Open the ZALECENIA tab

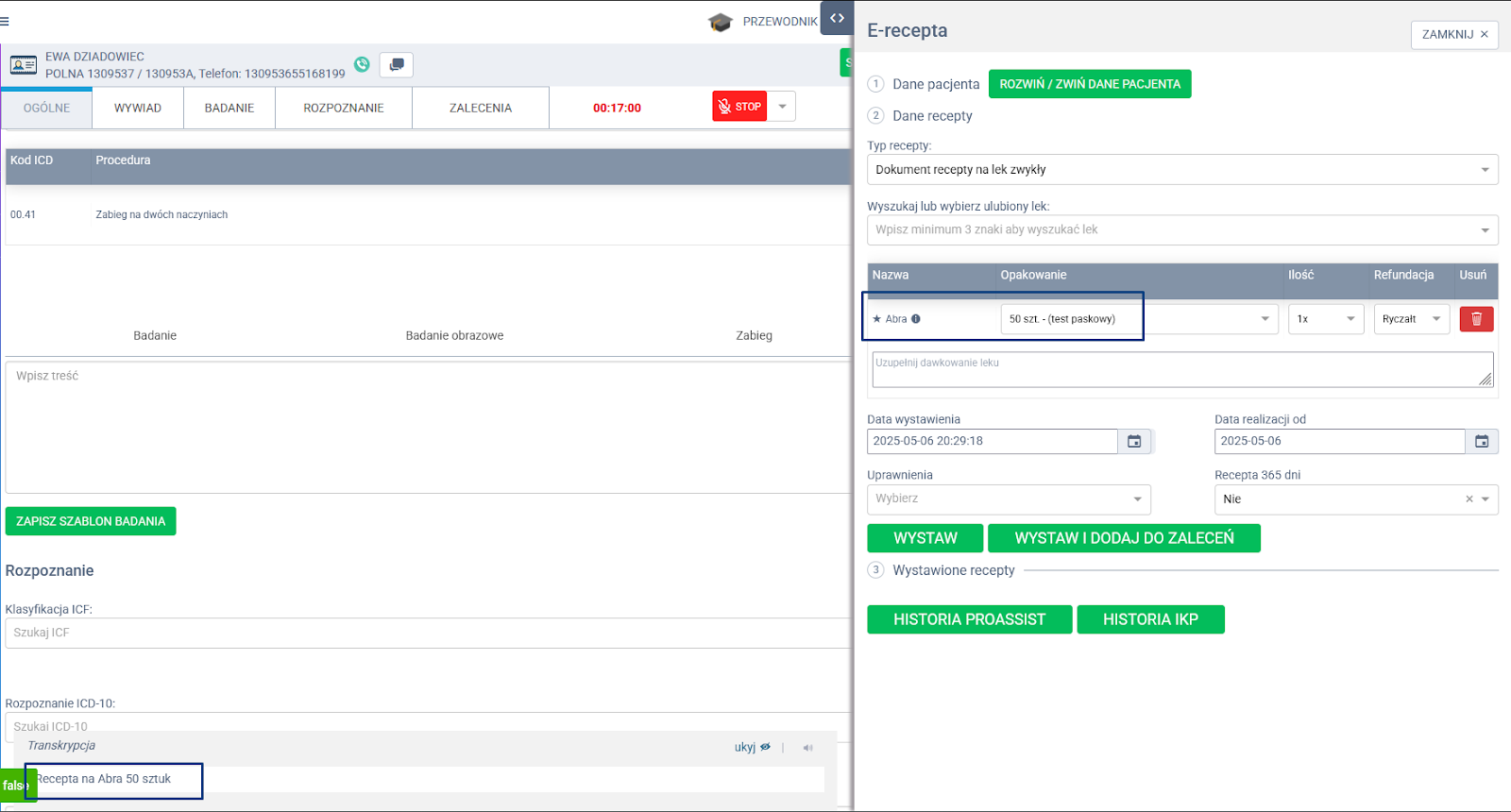pos(480,108)
